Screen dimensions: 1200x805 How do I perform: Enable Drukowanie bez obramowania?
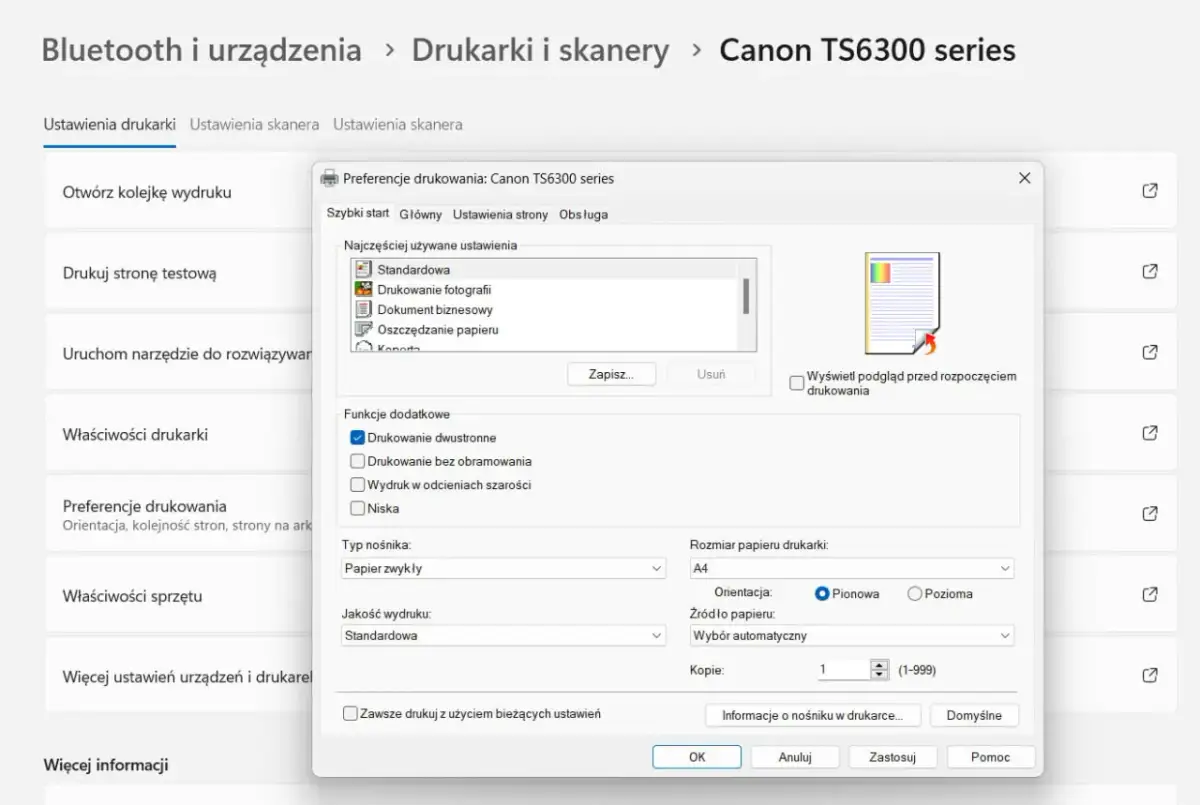pyautogui.click(x=357, y=461)
